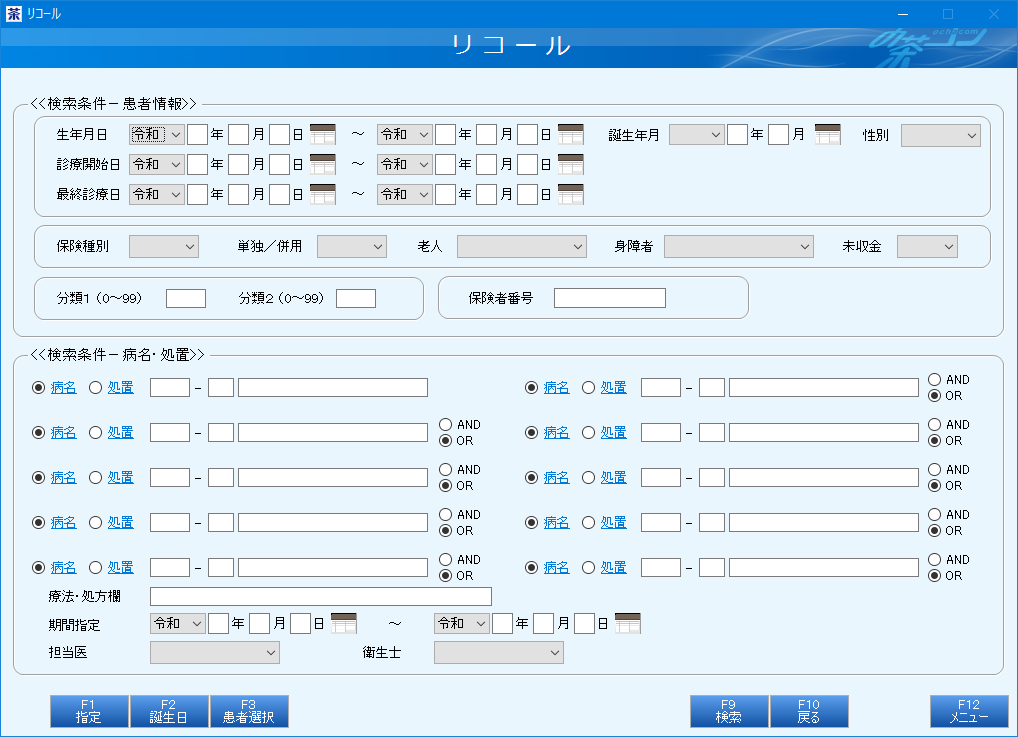Focus the 保険者番号 input field
1018x737 pixels.
click(610, 298)
